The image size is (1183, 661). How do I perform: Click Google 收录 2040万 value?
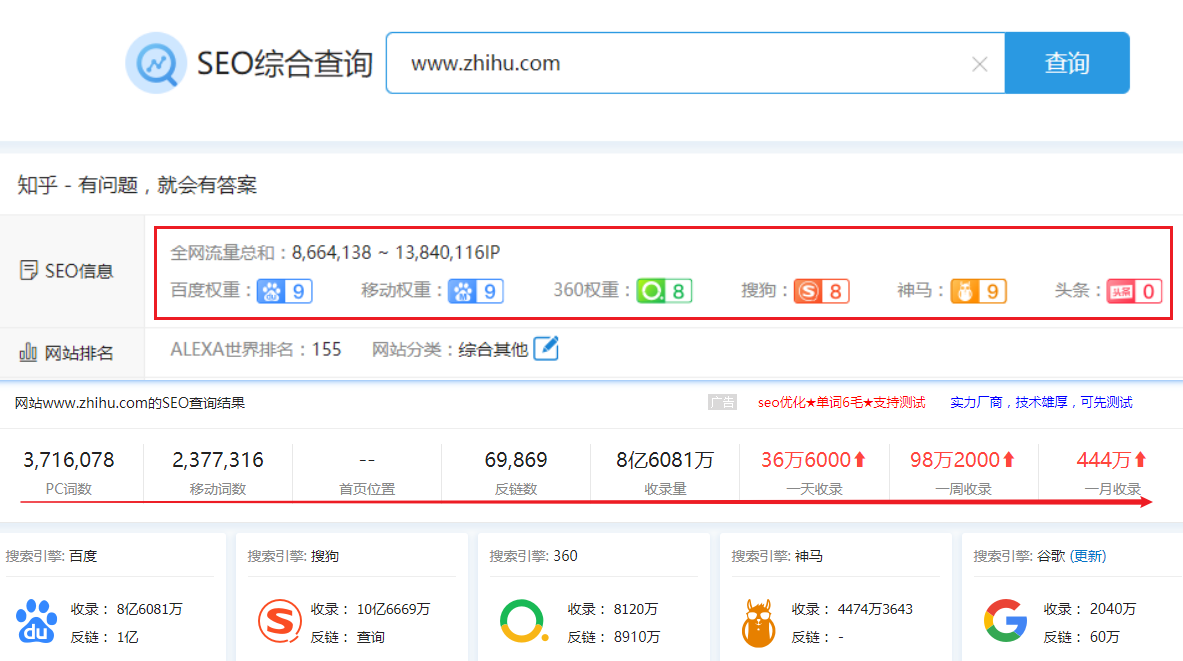[1113, 609]
